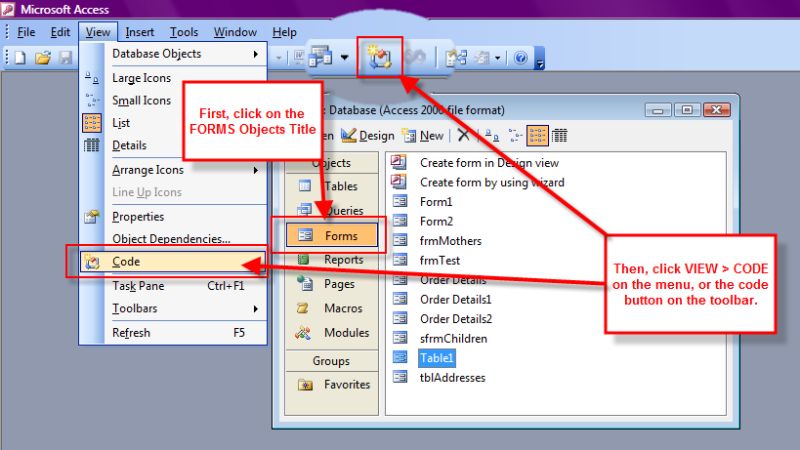Open the File menu

coord(26,32)
